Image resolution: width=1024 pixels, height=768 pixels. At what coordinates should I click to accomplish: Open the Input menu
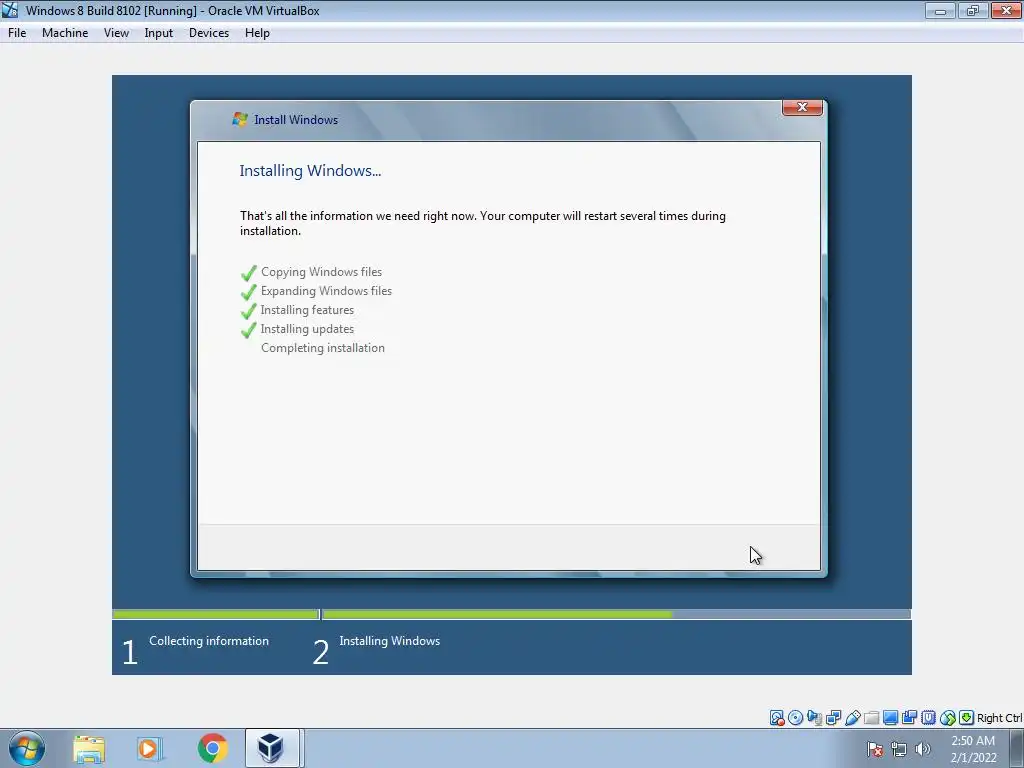[159, 33]
